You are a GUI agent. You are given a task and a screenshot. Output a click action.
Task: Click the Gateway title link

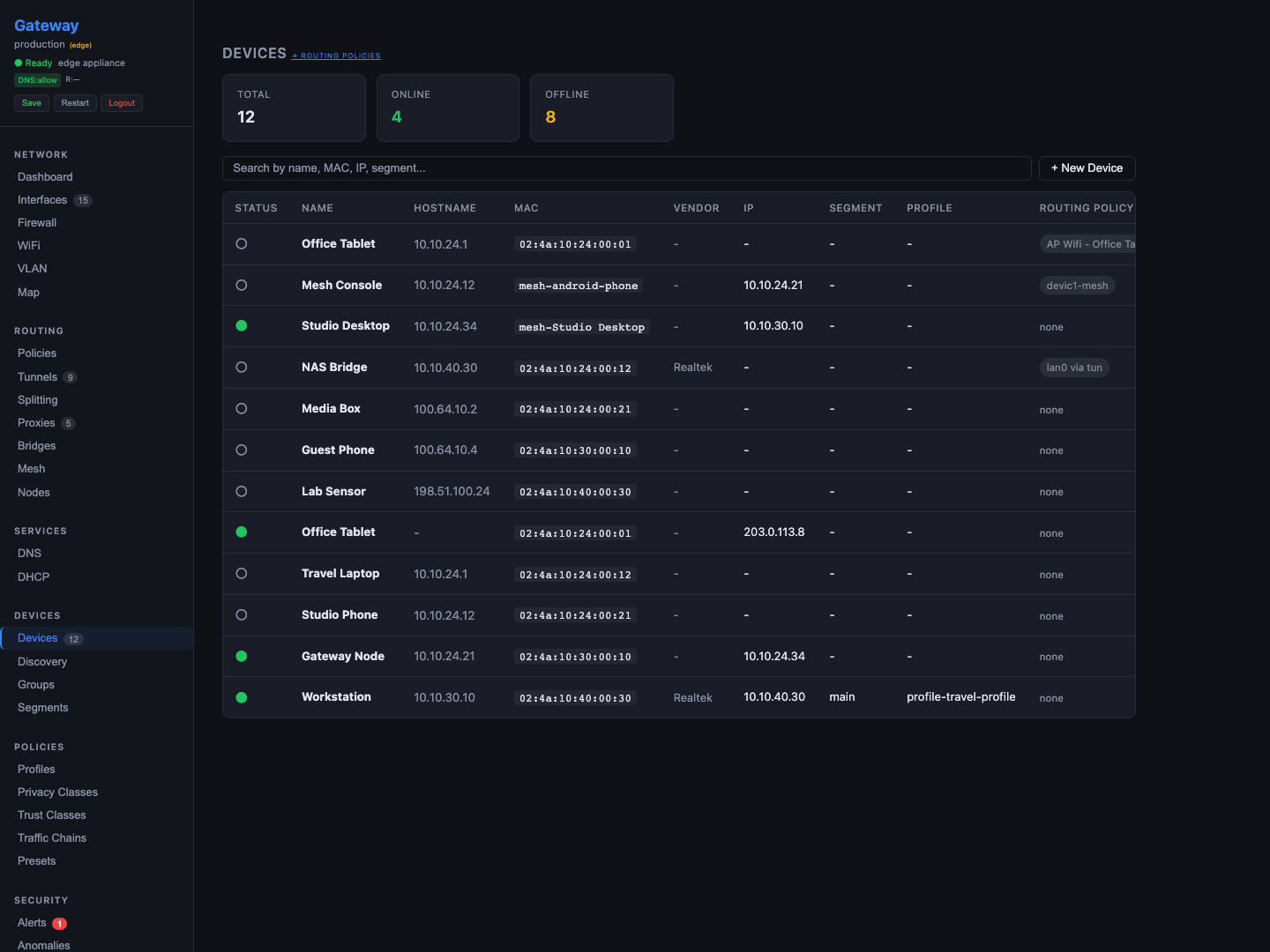pos(47,26)
